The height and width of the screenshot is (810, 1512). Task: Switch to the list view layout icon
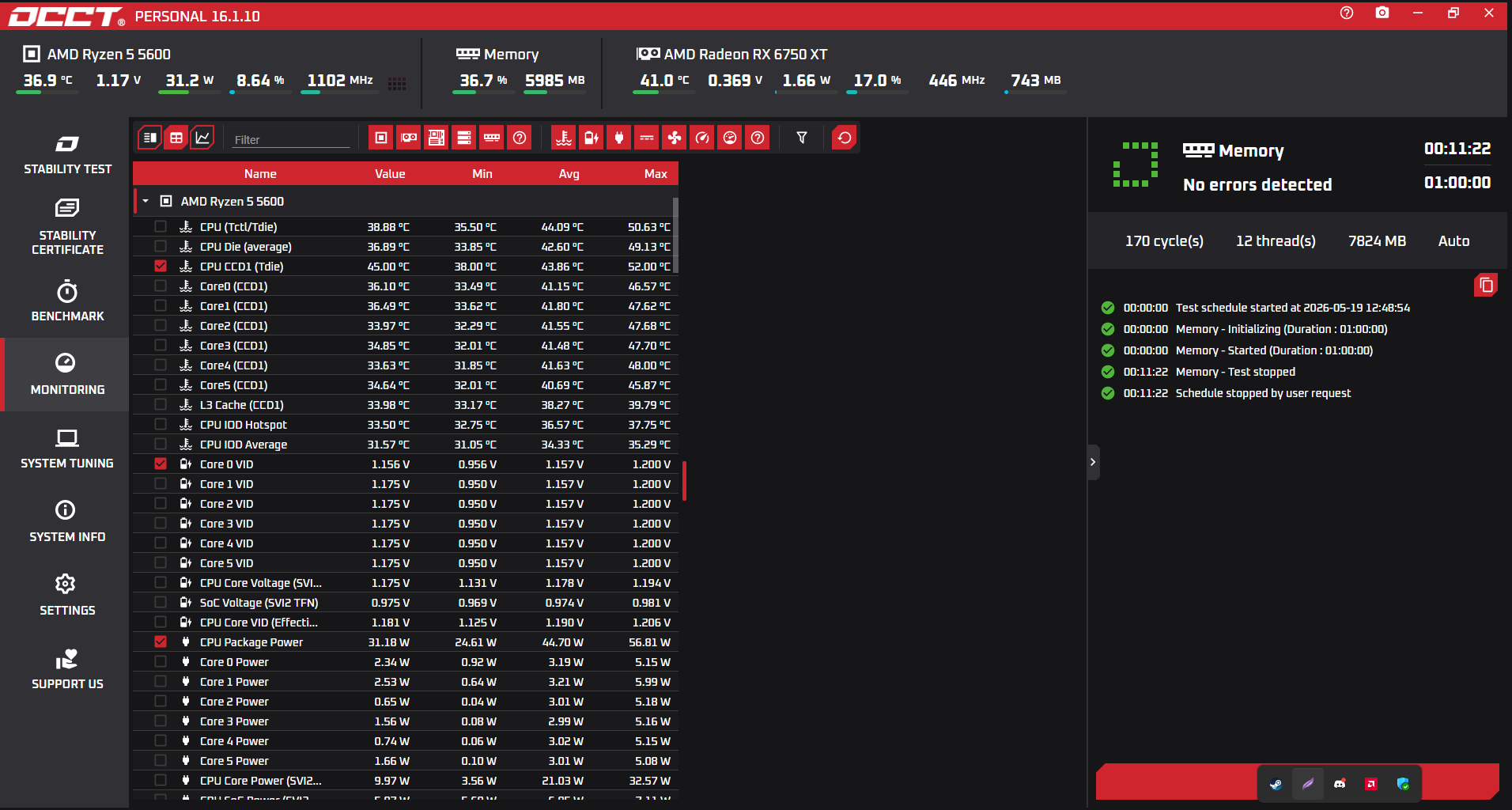pyautogui.click(x=149, y=138)
